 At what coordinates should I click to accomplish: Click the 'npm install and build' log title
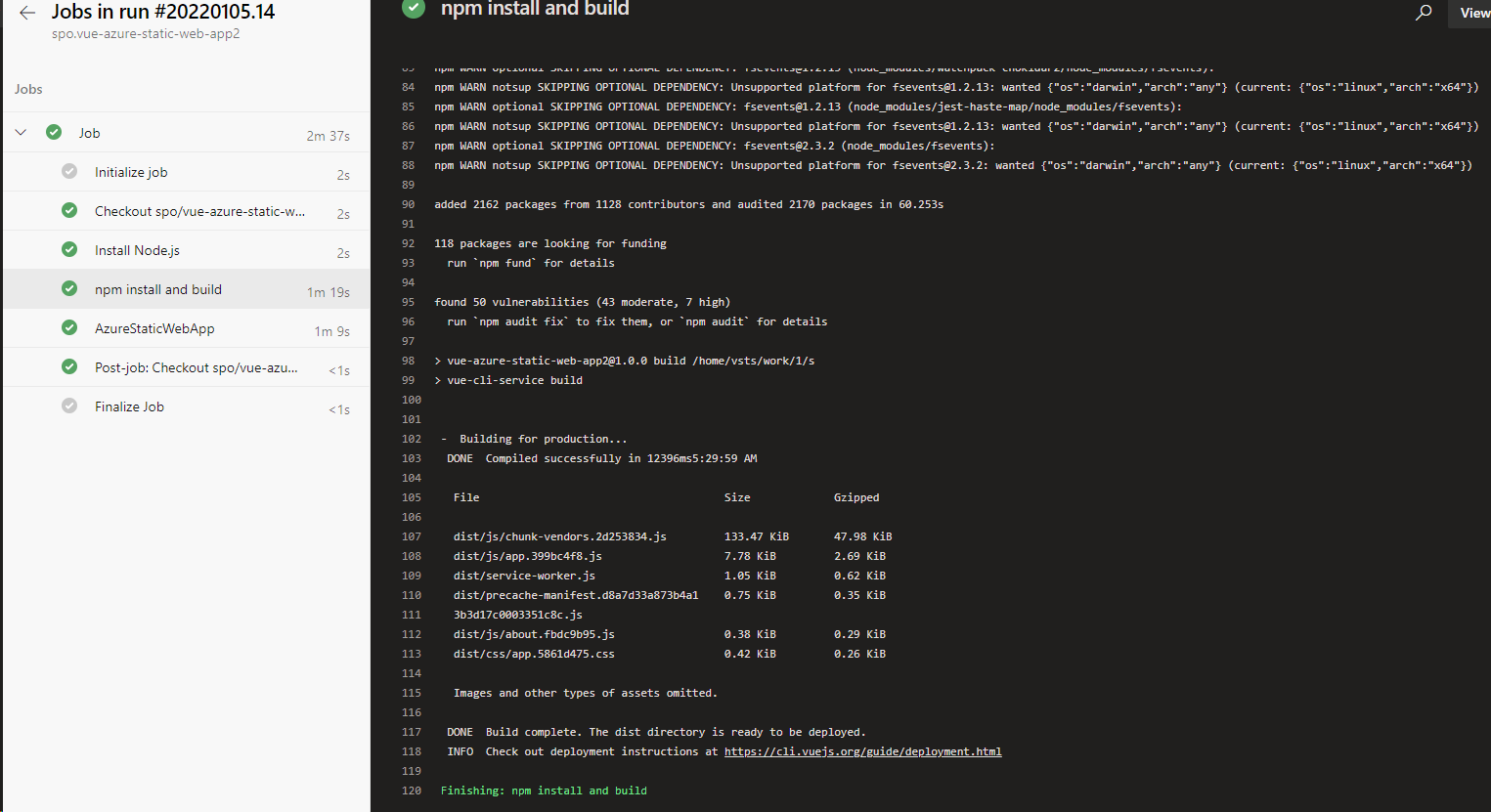tap(535, 9)
